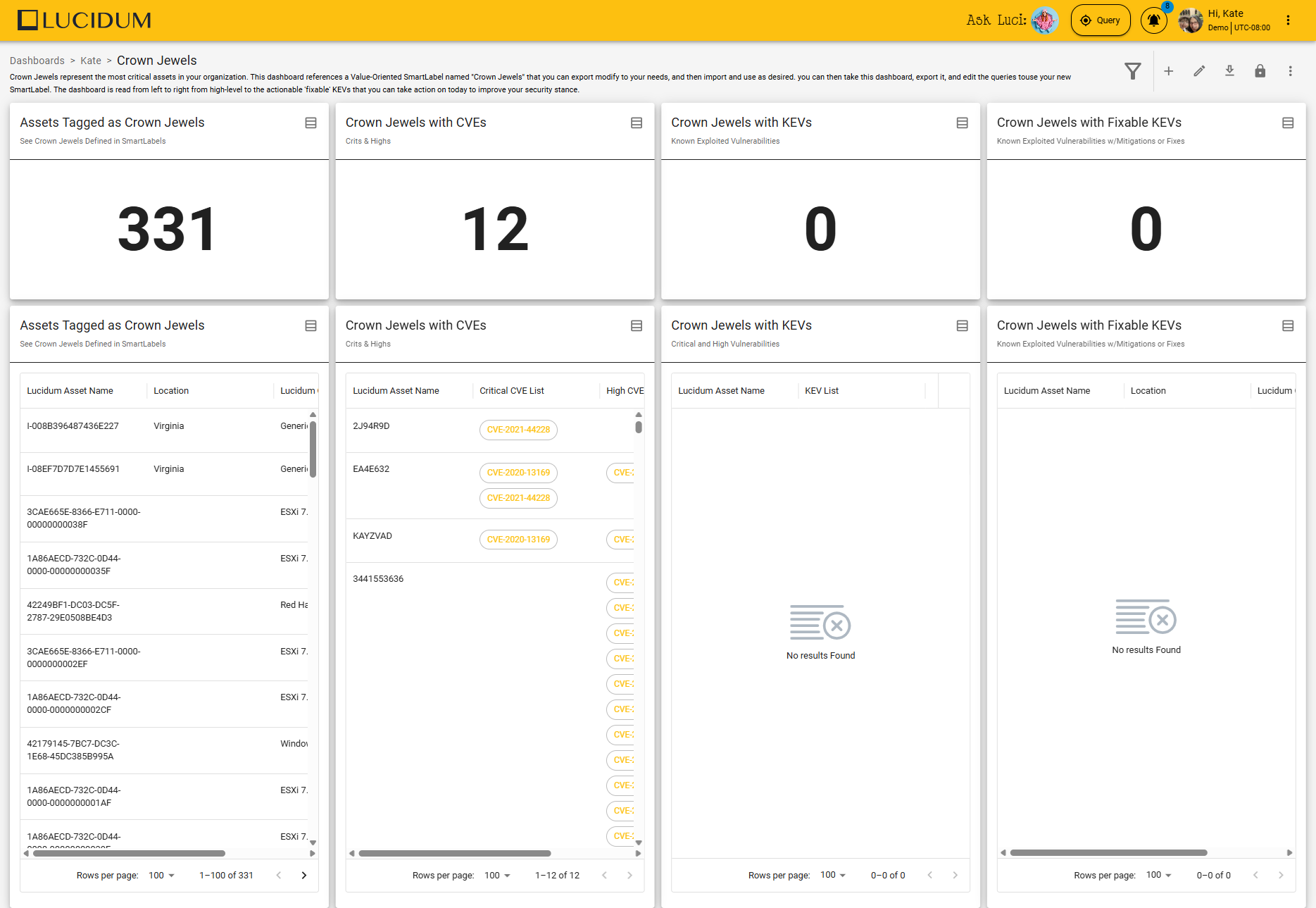
Task: Select asset row 3441553636
Action: 378,579
